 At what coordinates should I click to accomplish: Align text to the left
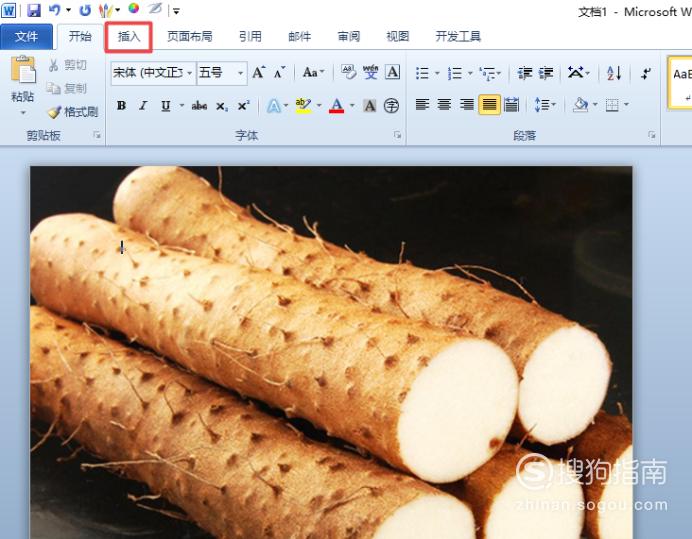pyautogui.click(x=422, y=105)
